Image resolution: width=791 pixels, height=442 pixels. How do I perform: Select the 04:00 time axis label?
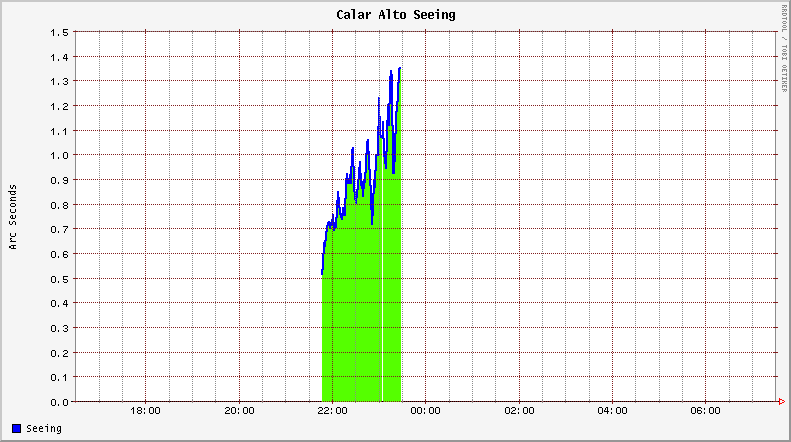coord(612,411)
